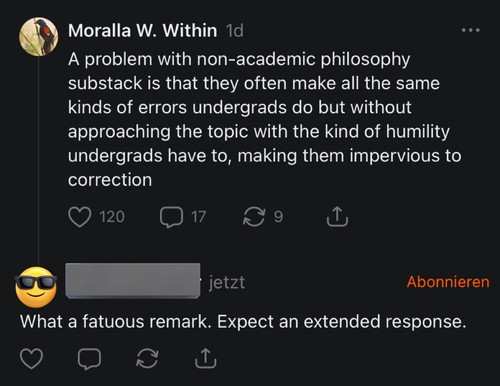Click the 17 comments count
Screen dimensions: 500x386
199,217
